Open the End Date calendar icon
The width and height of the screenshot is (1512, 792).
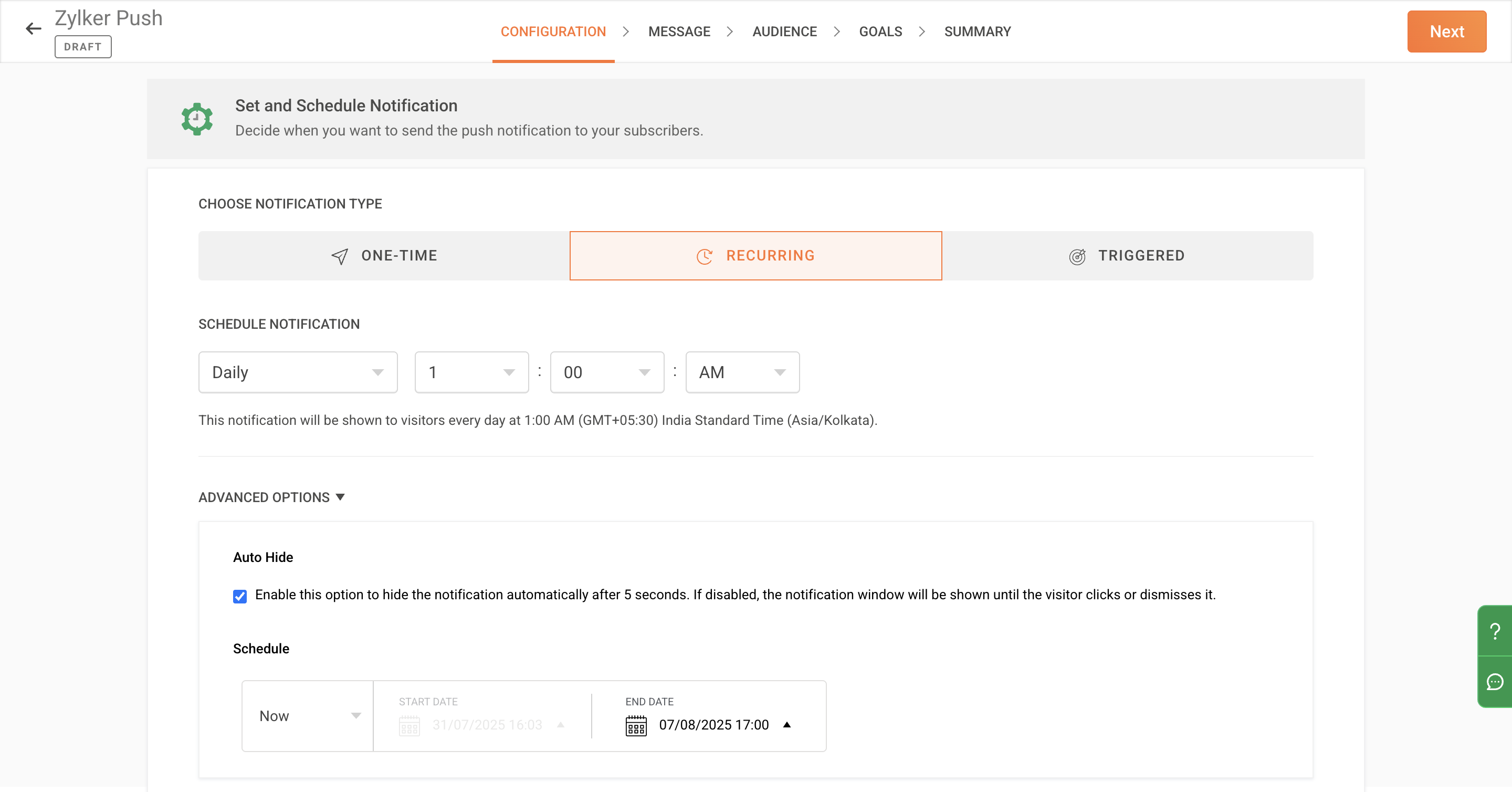[636, 725]
